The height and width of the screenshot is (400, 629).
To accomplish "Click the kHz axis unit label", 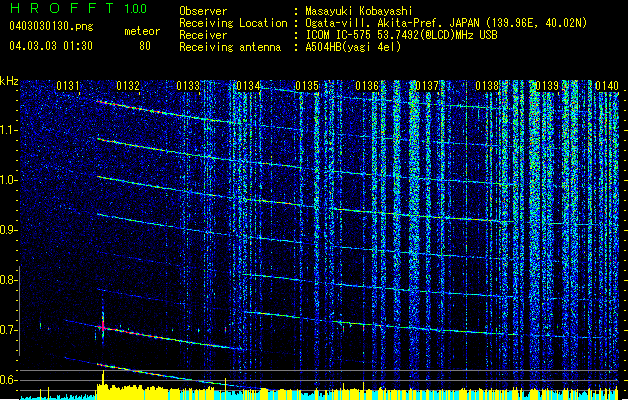I will click(9, 81).
